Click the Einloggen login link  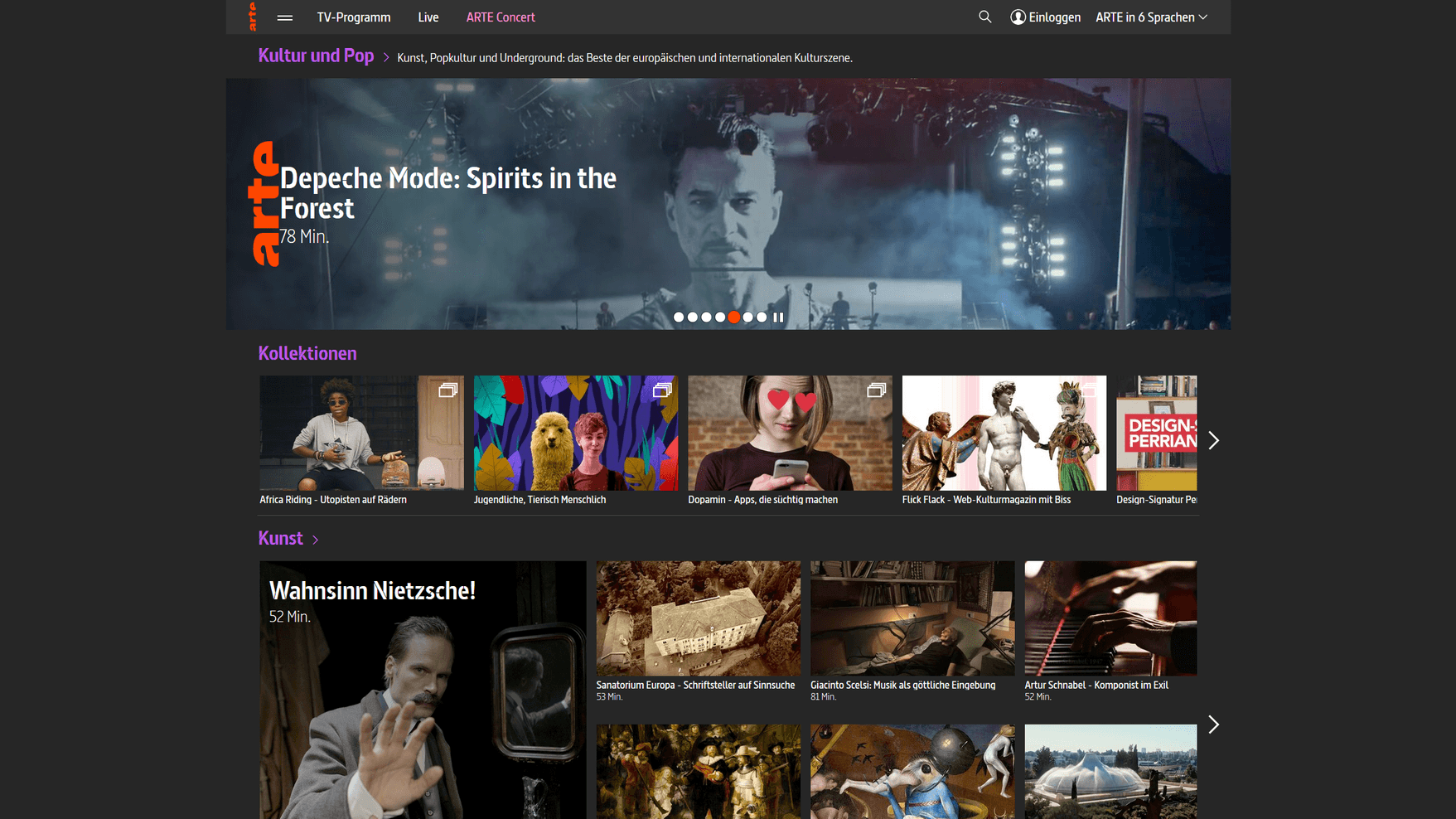coord(1054,17)
